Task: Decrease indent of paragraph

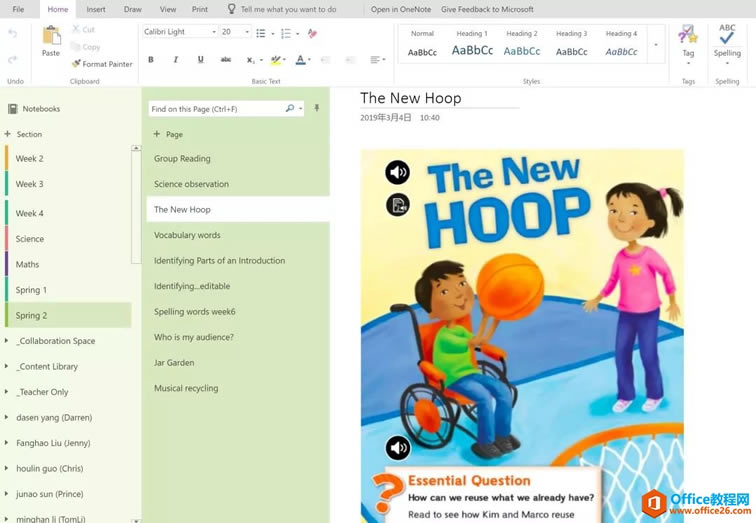Action: click(326, 60)
